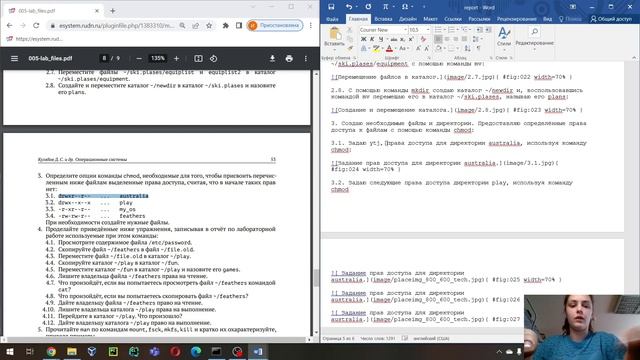Screen dimensions: 640x360
Task: Go back in Chrome
Action: click(x=9, y=25)
